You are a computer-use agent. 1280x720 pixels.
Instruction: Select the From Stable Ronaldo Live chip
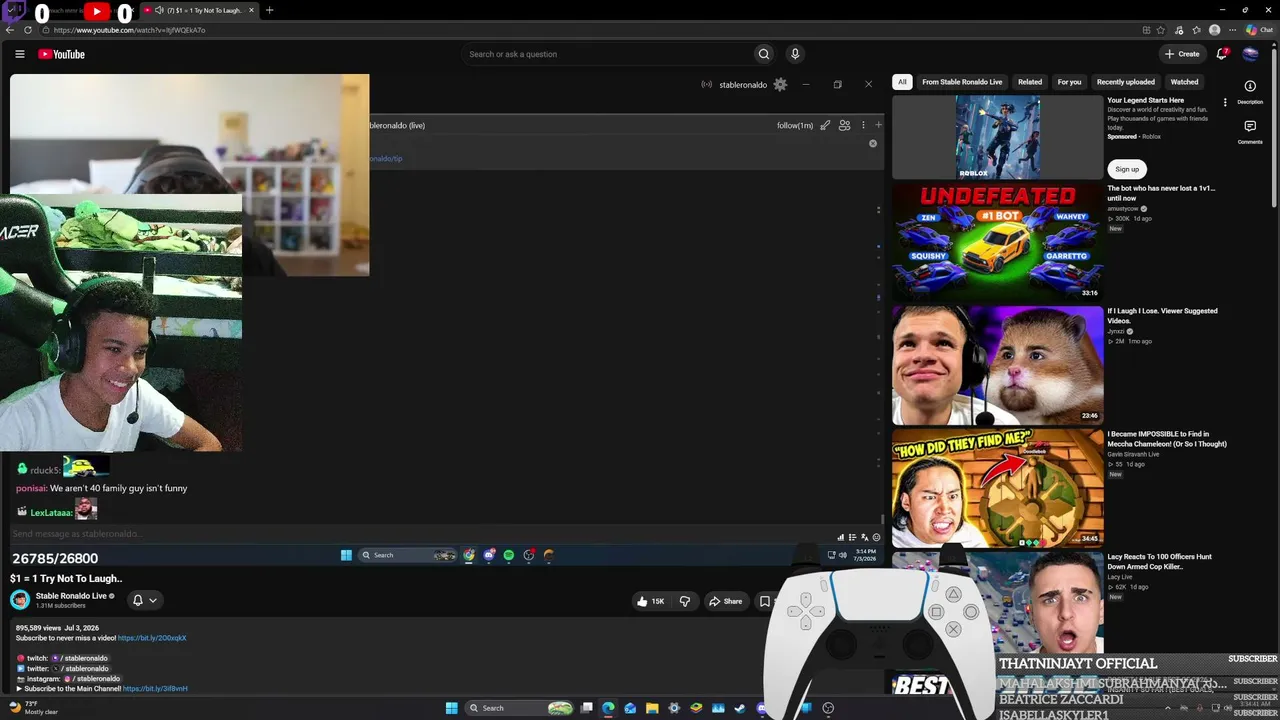pos(962,82)
